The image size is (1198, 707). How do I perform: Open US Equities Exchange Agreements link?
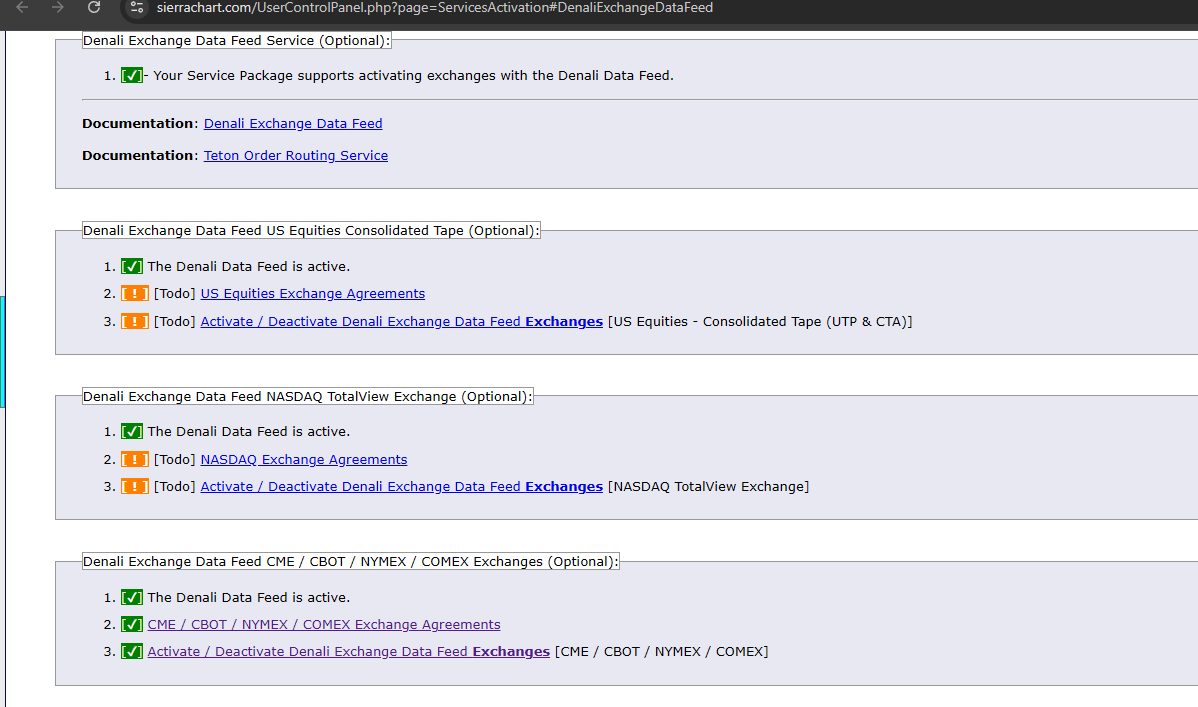pos(312,294)
